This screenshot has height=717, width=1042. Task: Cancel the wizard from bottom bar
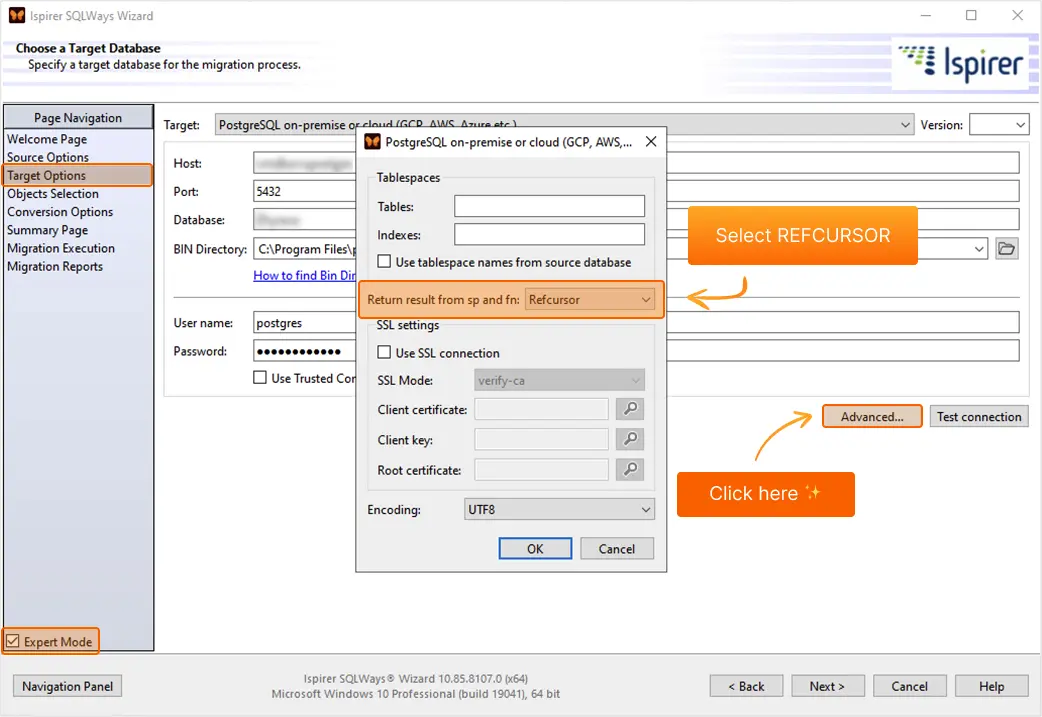[909, 686]
